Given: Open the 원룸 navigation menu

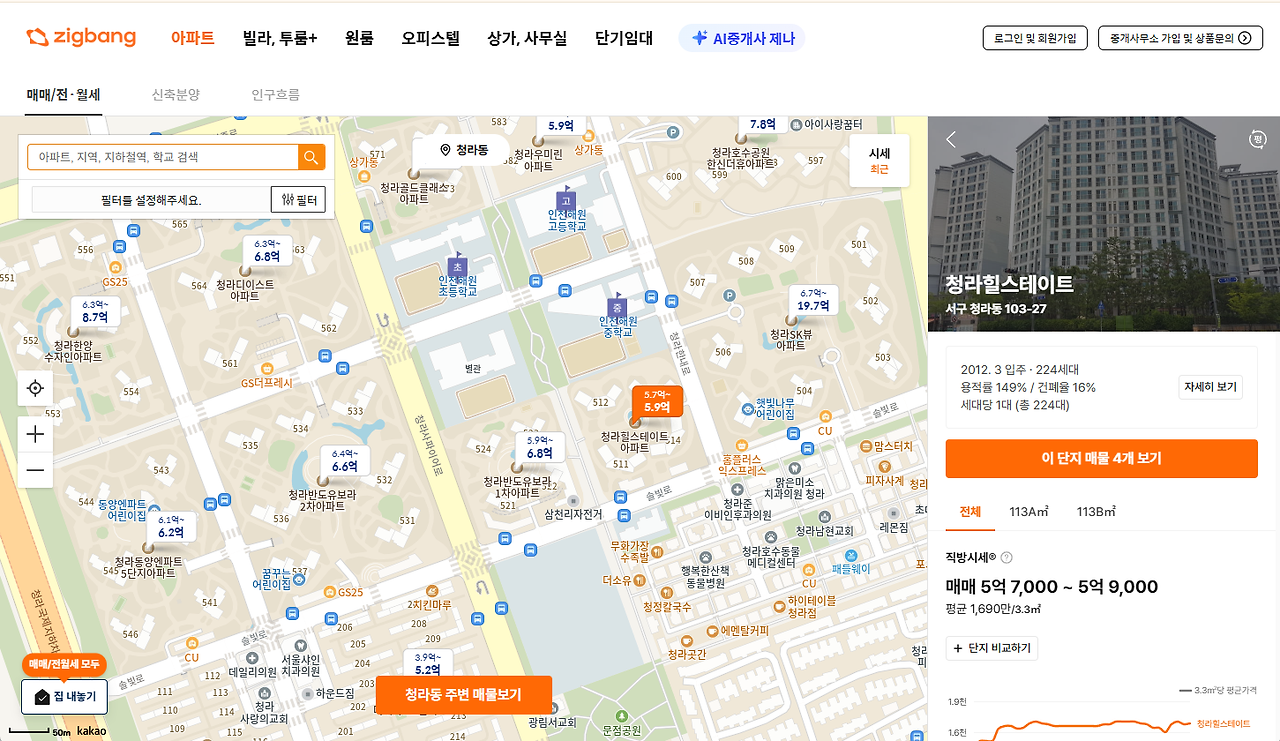Looking at the screenshot, I should [x=359, y=38].
